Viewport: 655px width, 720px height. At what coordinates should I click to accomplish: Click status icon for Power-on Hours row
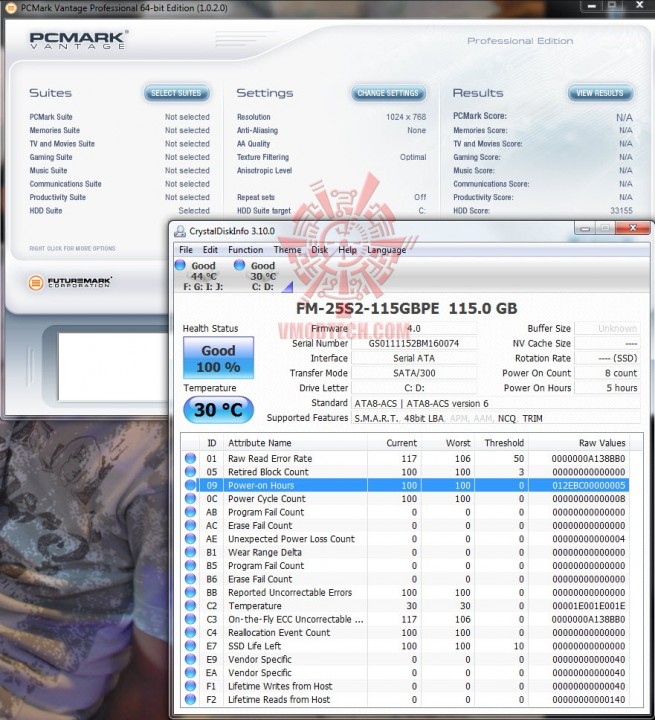[x=190, y=485]
